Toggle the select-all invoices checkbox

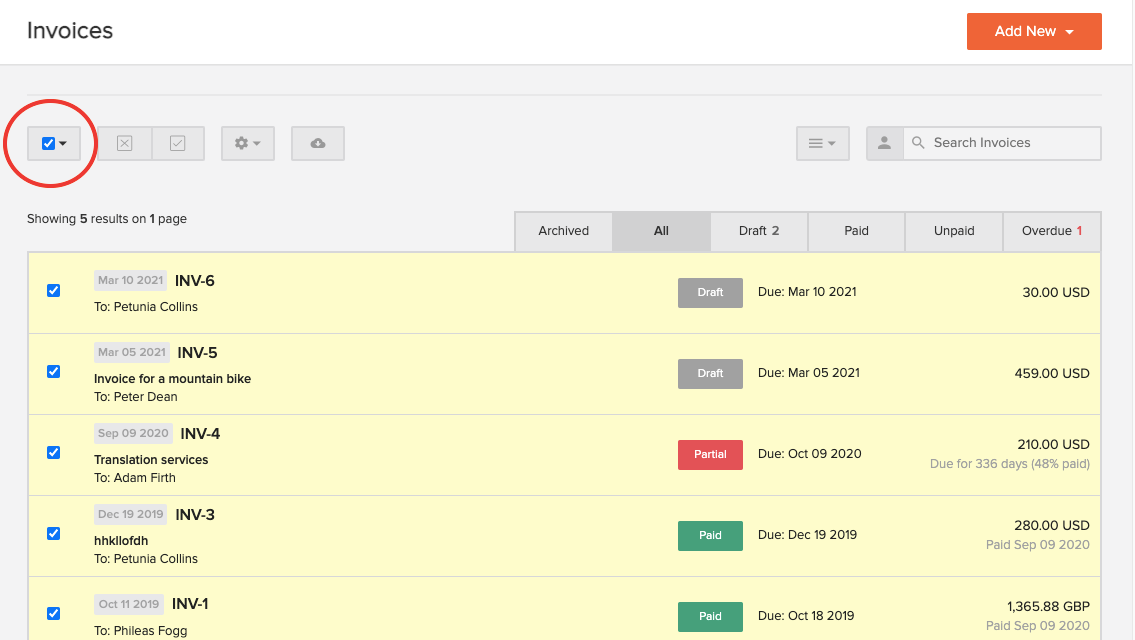(48, 143)
